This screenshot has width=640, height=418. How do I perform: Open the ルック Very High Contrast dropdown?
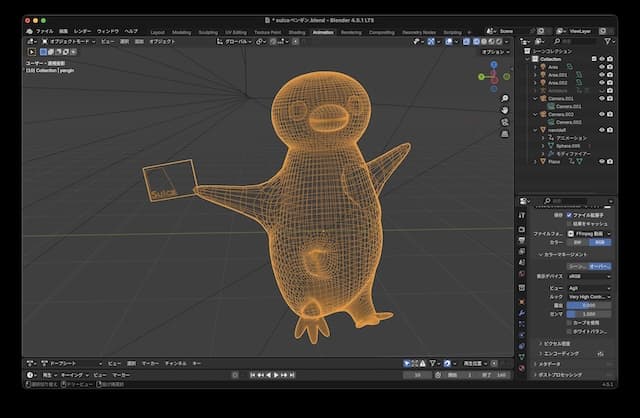click(589, 298)
